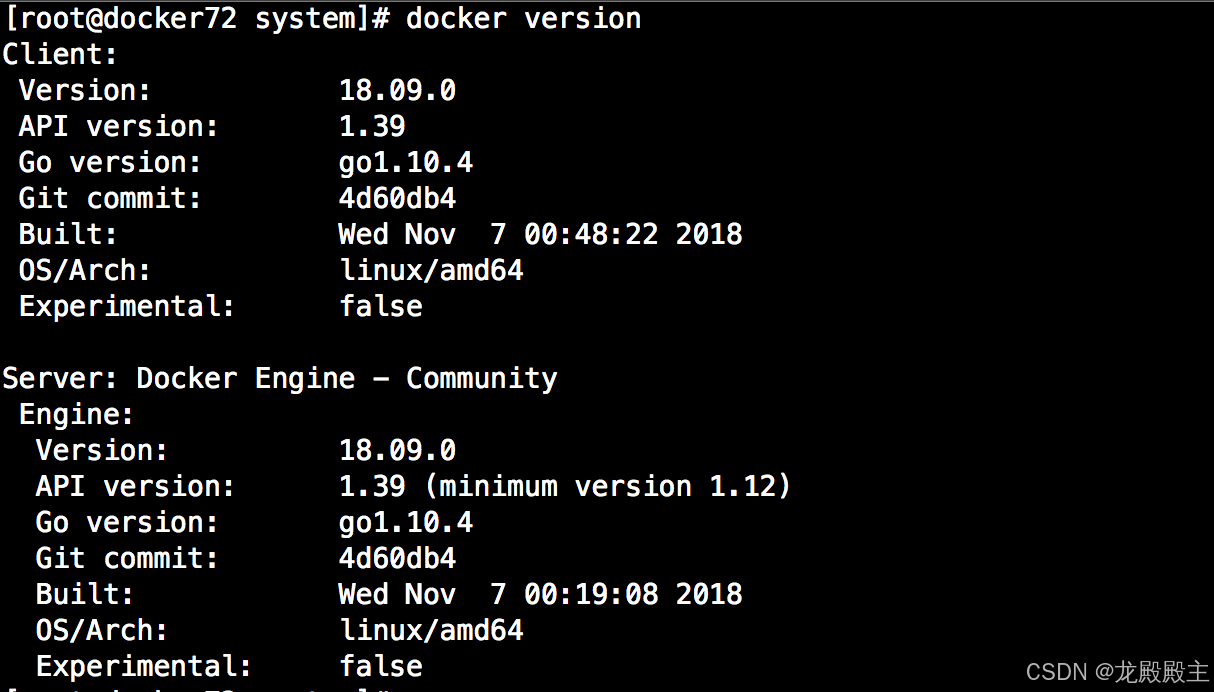Click the docker version command text
Viewport: 1214px width, 692px height.
point(523,18)
